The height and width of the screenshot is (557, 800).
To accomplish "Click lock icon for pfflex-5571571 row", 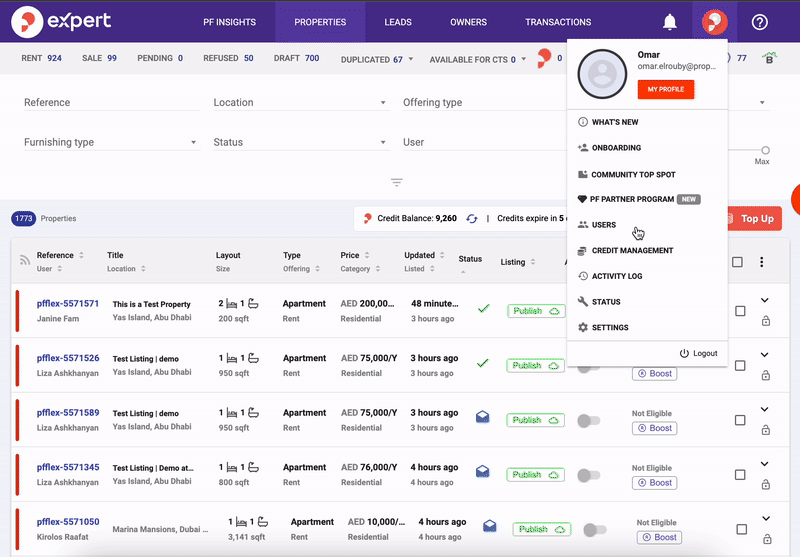I will pos(765,321).
